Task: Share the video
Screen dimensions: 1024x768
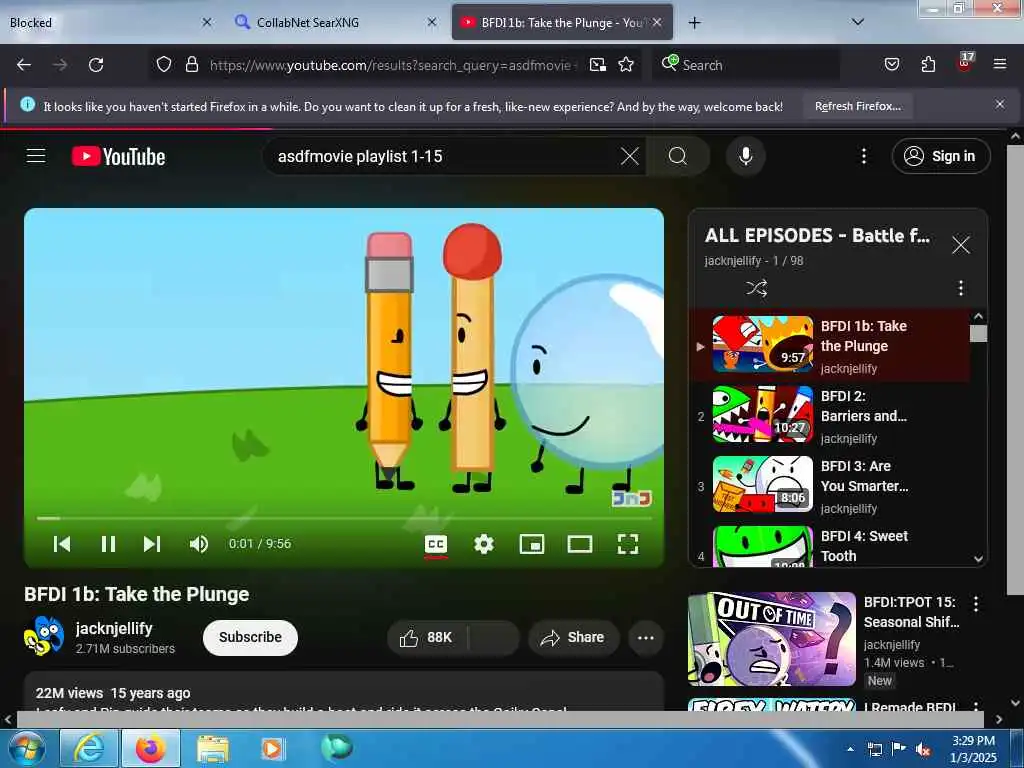Action: point(573,637)
